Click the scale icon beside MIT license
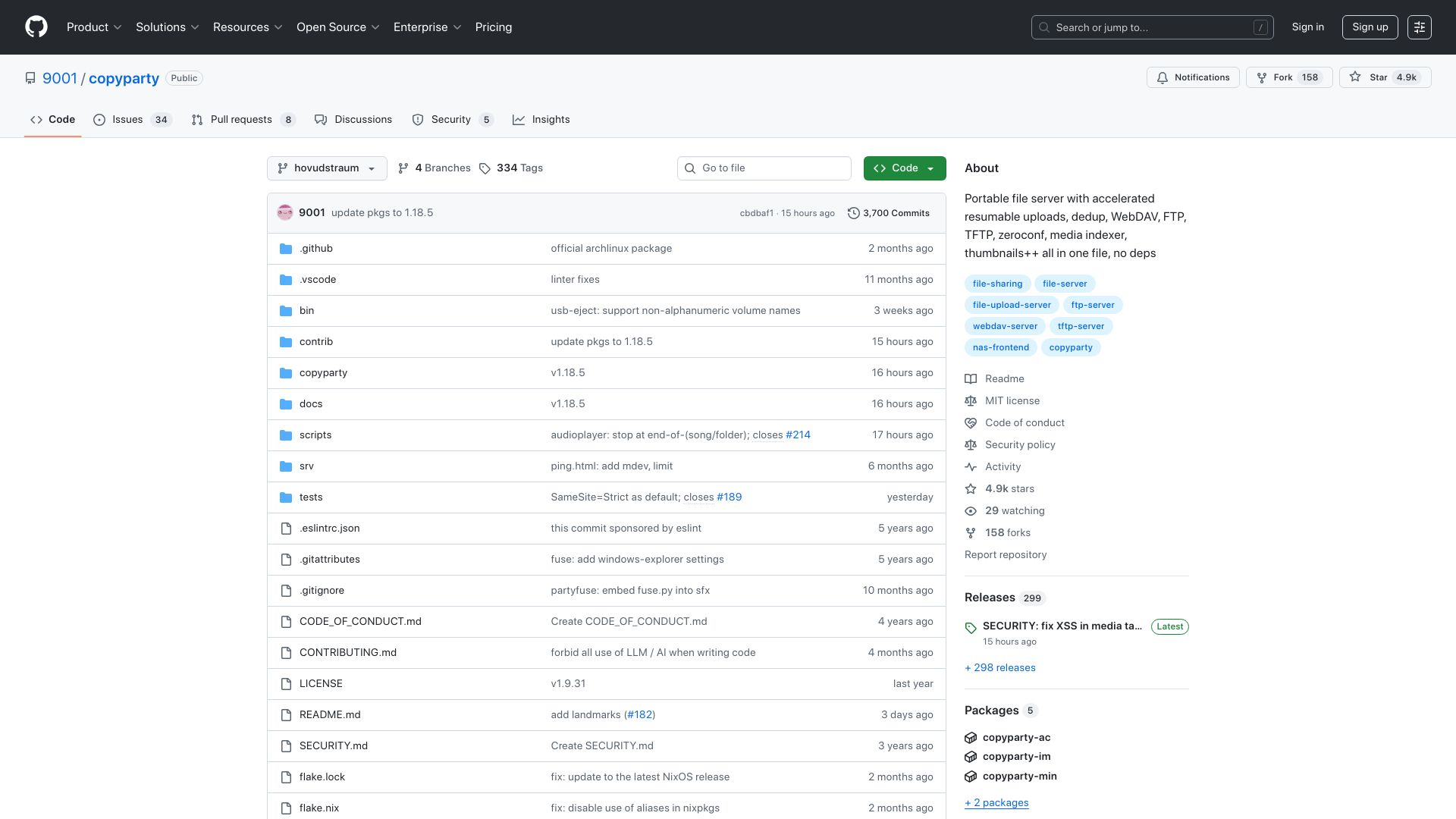The height and width of the screenshot is (819, 1456). [x=971, y=401]
